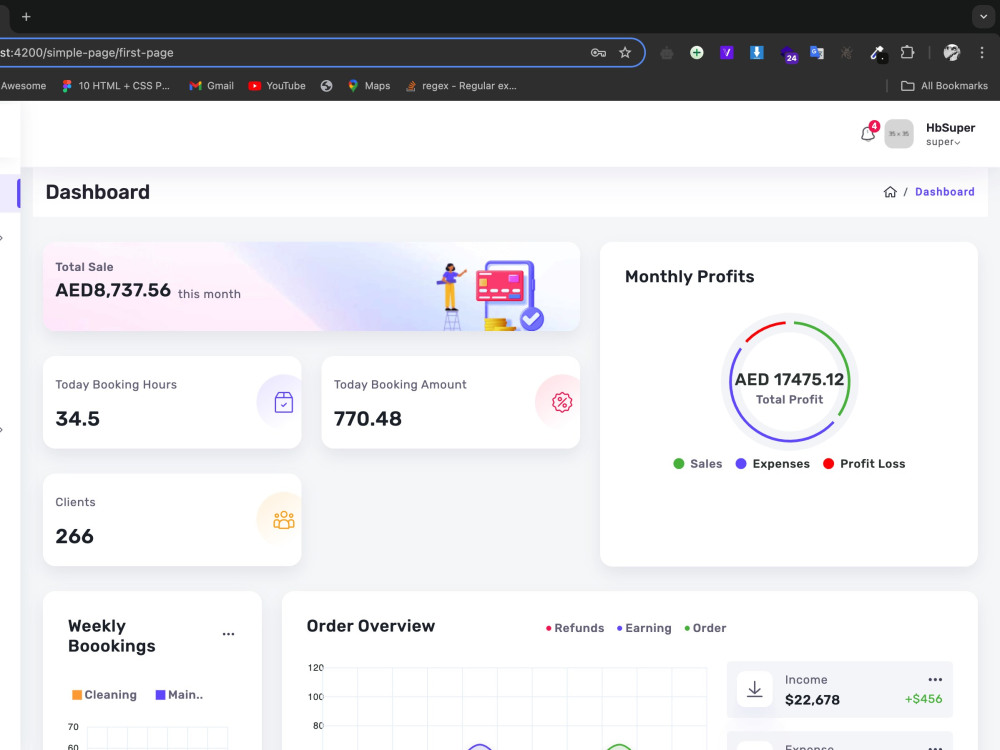Viewport: 1000px width, 750px height.
Task: Toggle the Earning legend in Order Overview
Action: [644, 628]
